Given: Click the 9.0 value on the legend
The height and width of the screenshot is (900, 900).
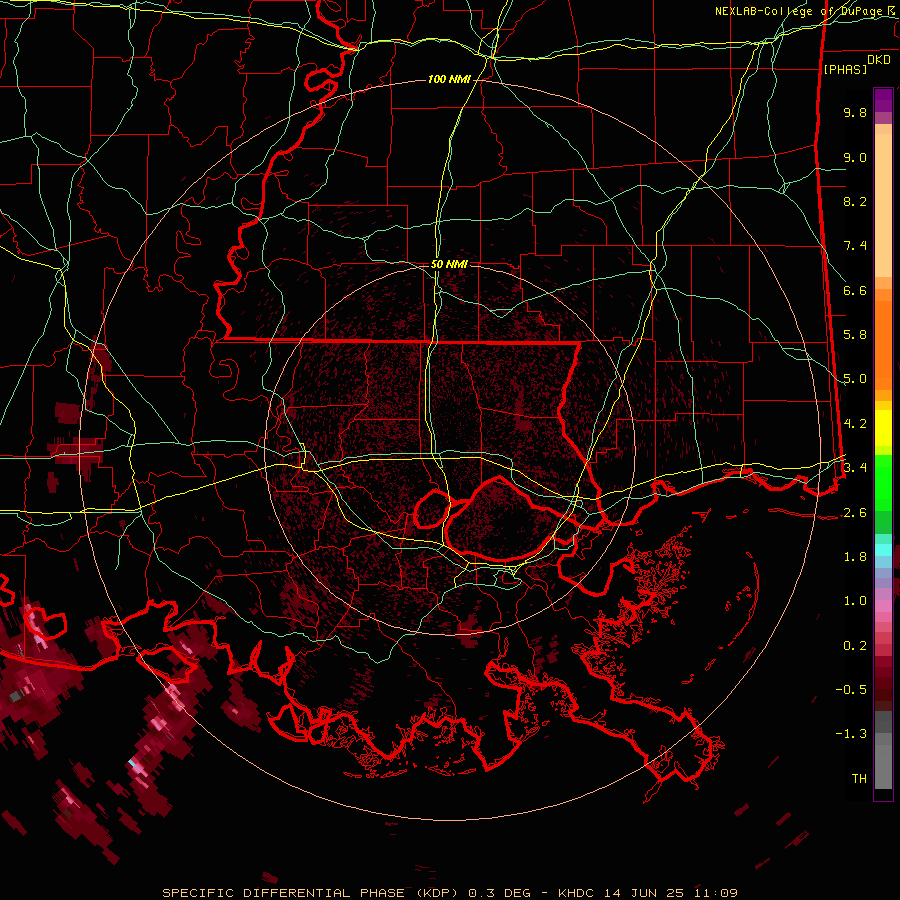Looking at the screenshot, I should click(855, 157).
